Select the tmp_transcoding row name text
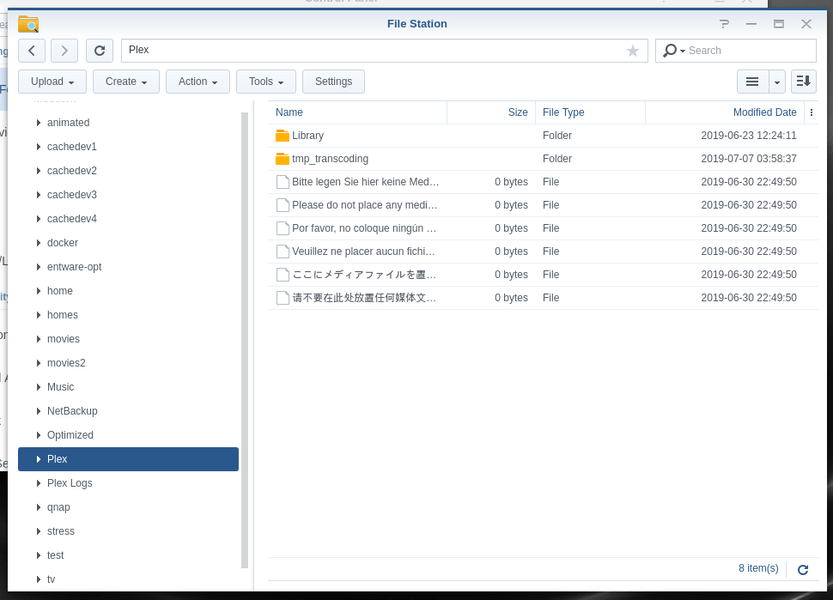 click(x=330, y=159)
